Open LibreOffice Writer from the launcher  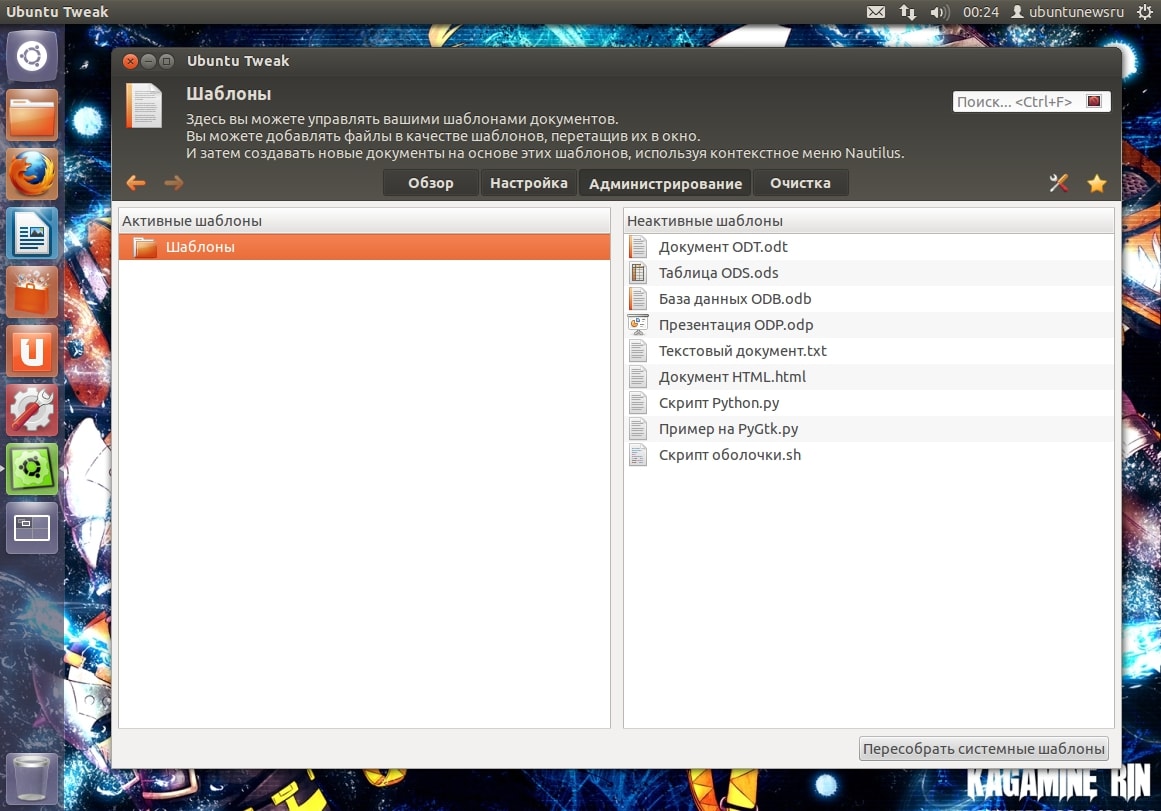click(32, 233)
